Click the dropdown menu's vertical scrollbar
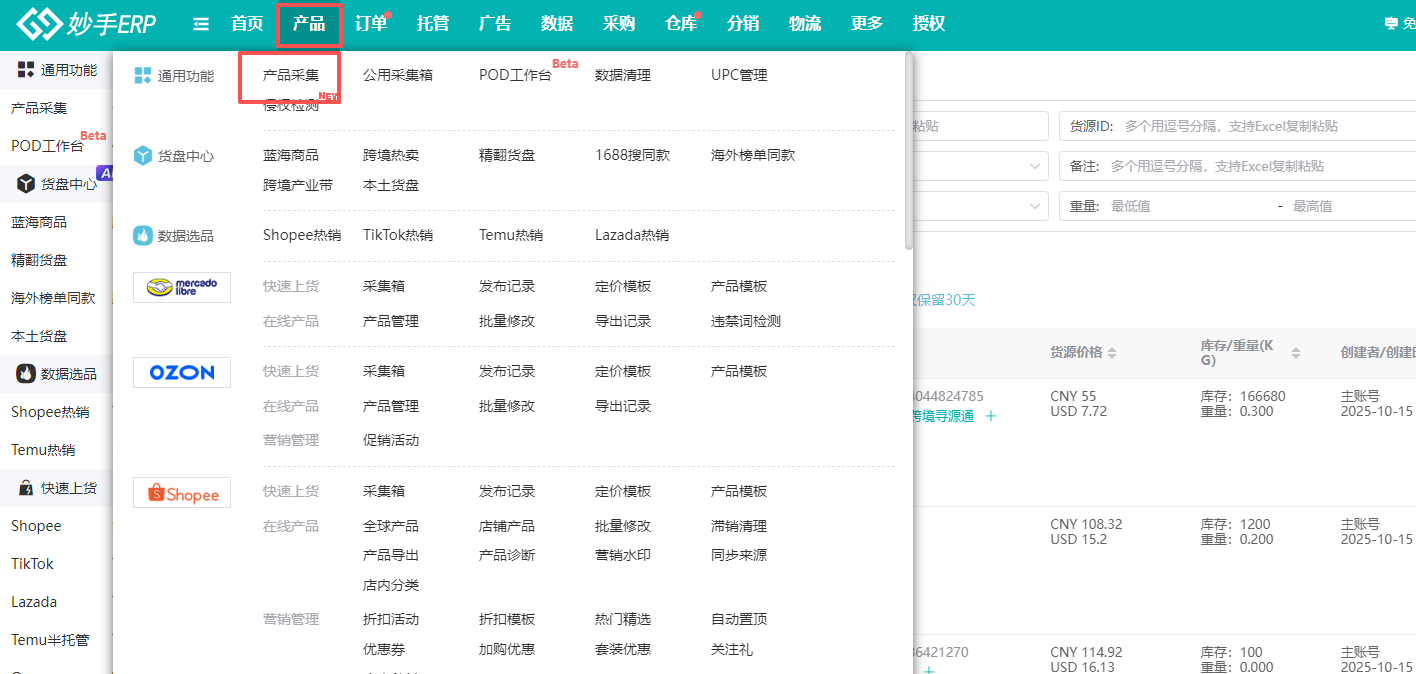 point(908,150)
